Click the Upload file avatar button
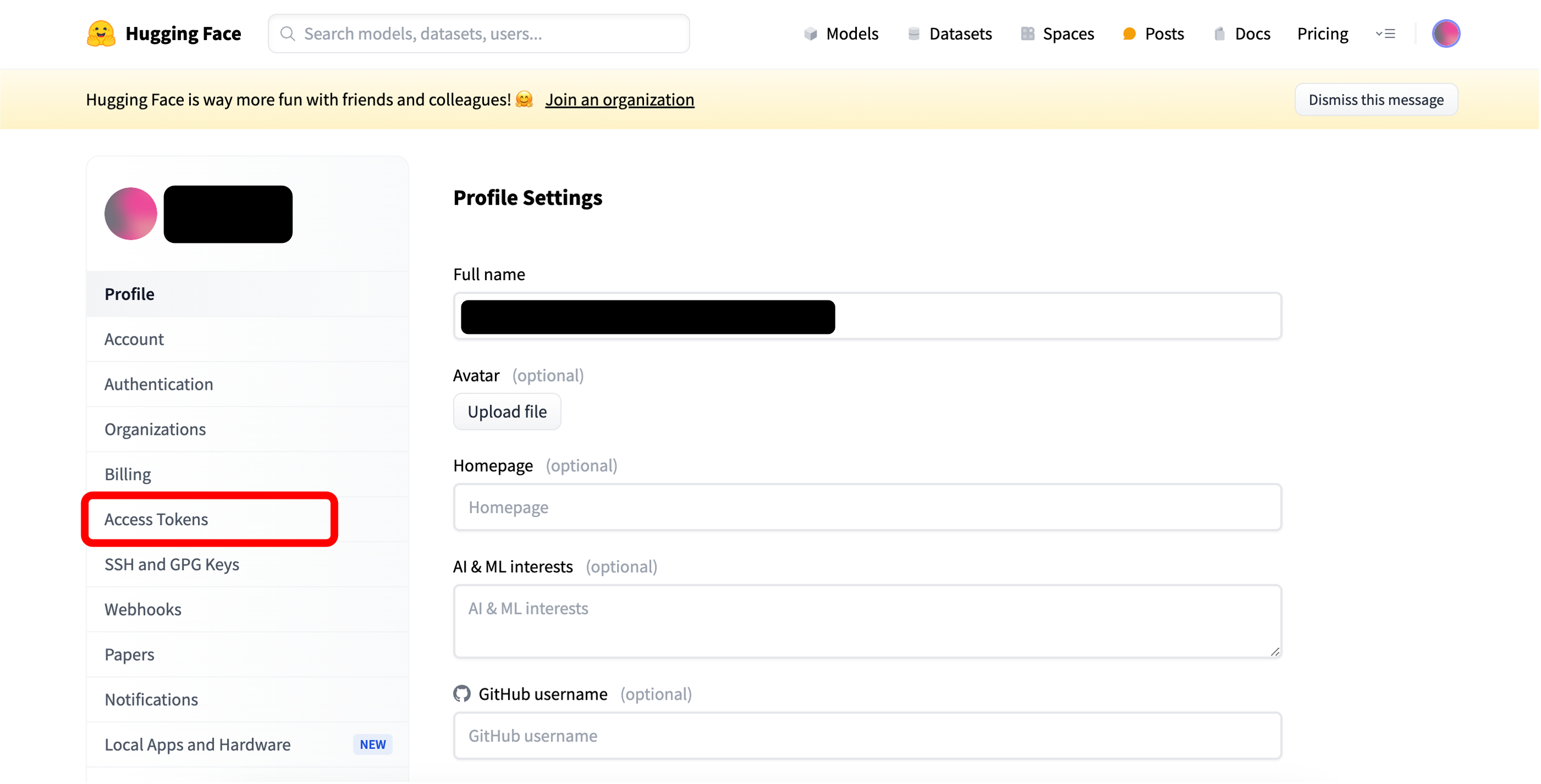This screenshot has width=1541, height=784. tap(507, 411)
